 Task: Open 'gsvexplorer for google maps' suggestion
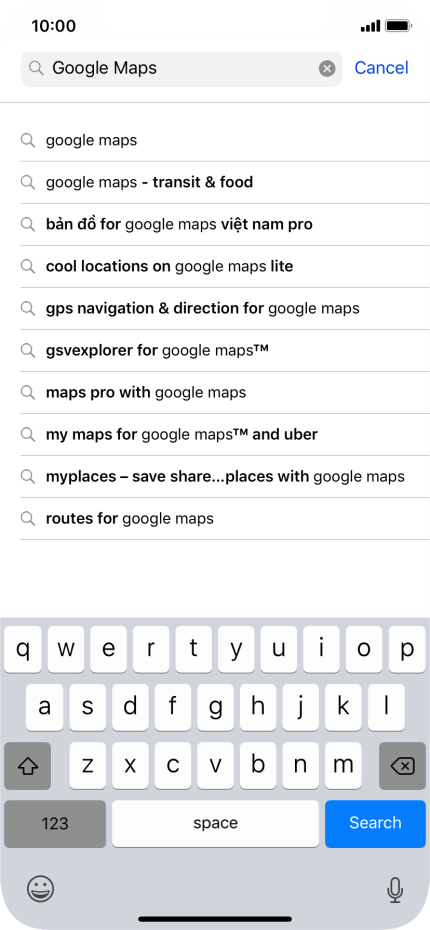[225, 351]
